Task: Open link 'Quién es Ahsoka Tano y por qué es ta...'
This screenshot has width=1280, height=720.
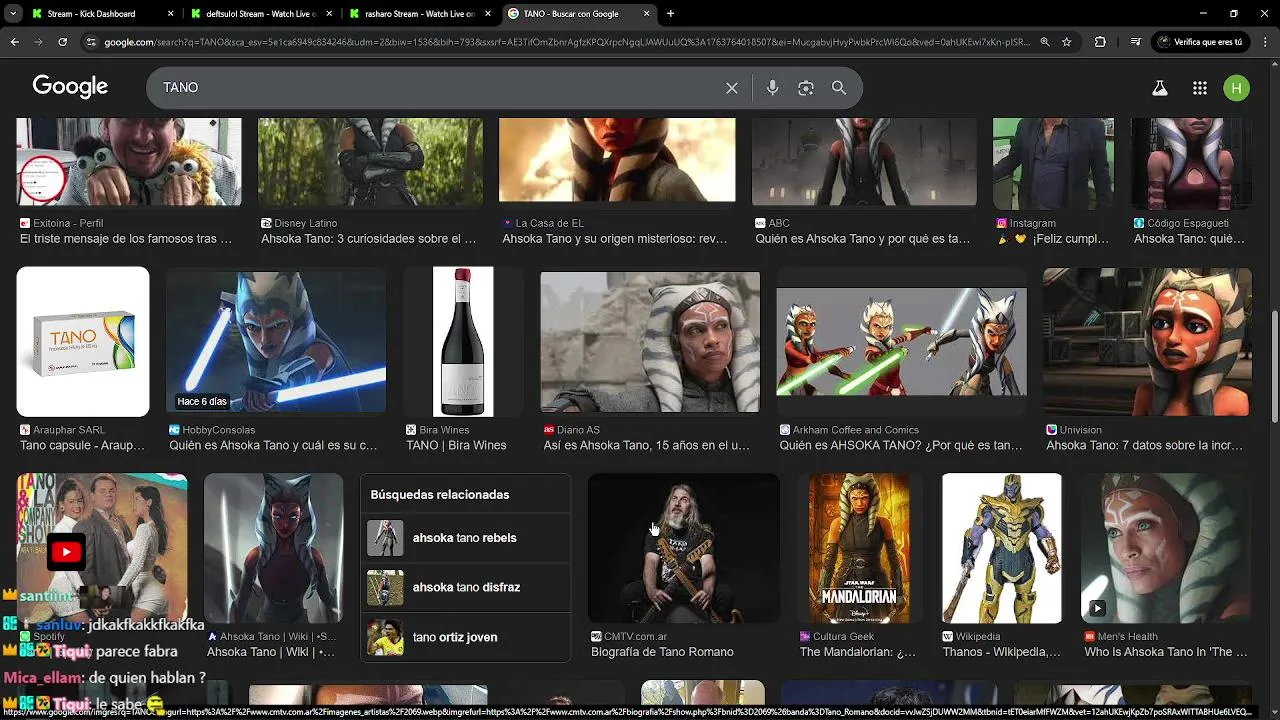Action: pos(863,239)
